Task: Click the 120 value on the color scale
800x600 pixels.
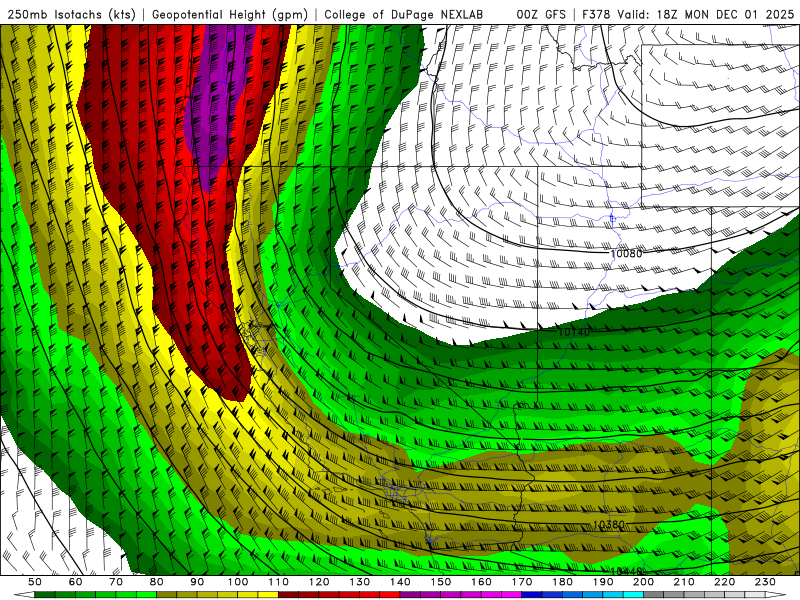Action: 319,582
